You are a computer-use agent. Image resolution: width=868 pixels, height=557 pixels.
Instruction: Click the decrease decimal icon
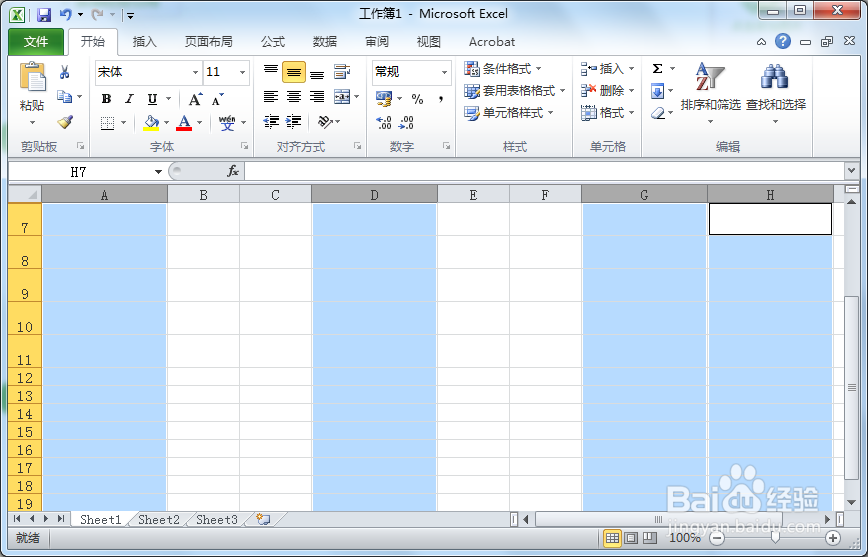(x=406, y=122)
